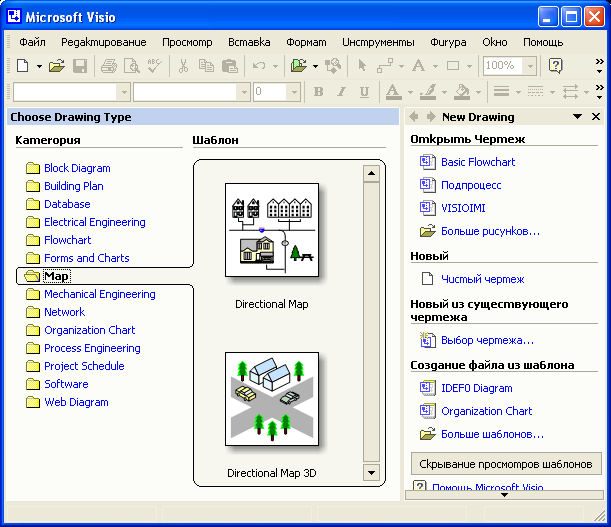Toggle Bold formatting
Viewport: 611px width, 527px height.
coord(319,92)
